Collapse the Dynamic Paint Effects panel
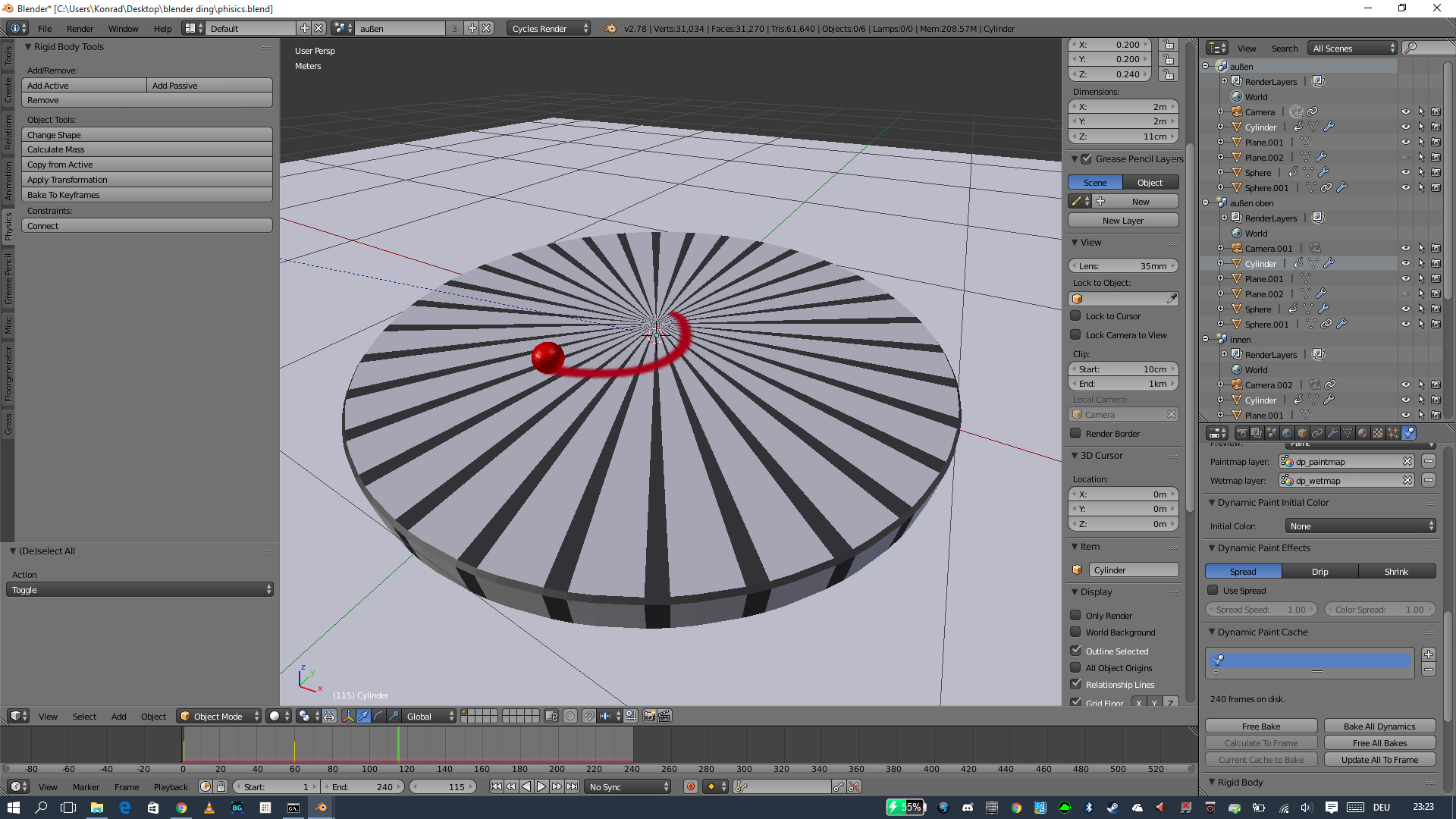 pyautogui.click(x=1212, y=548)
